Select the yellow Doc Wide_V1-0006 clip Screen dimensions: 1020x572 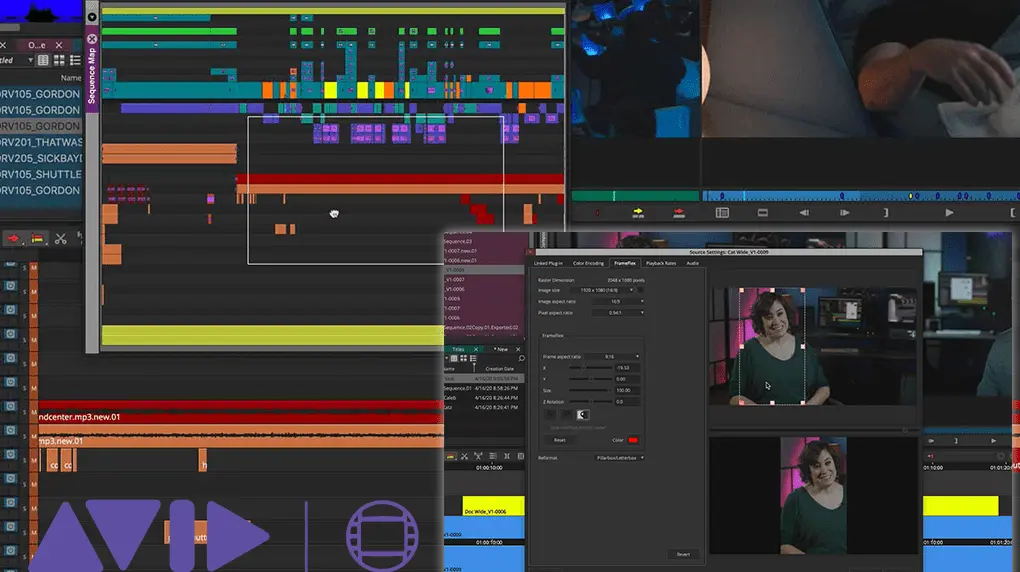pos(493,506)
